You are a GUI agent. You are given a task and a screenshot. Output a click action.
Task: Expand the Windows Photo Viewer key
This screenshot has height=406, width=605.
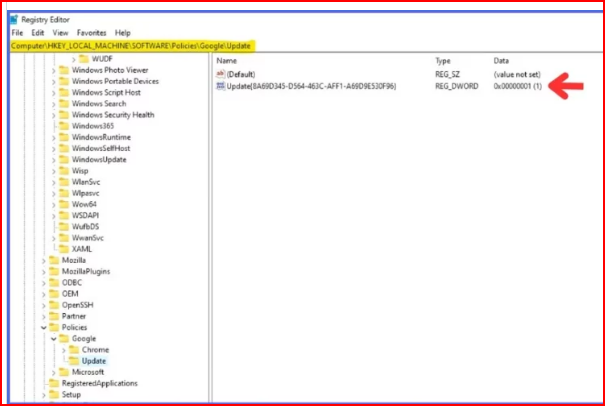54,71
